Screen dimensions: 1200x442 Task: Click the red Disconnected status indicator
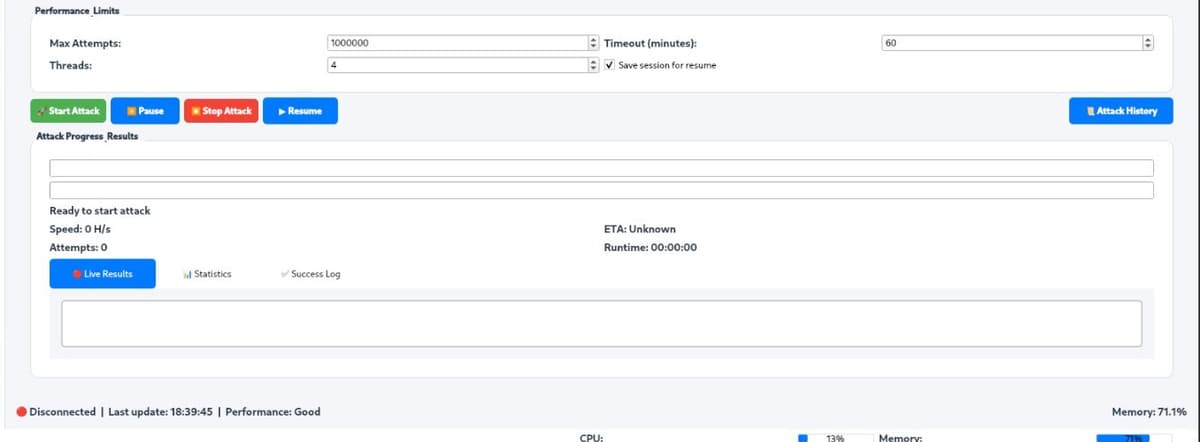[21, 412]
